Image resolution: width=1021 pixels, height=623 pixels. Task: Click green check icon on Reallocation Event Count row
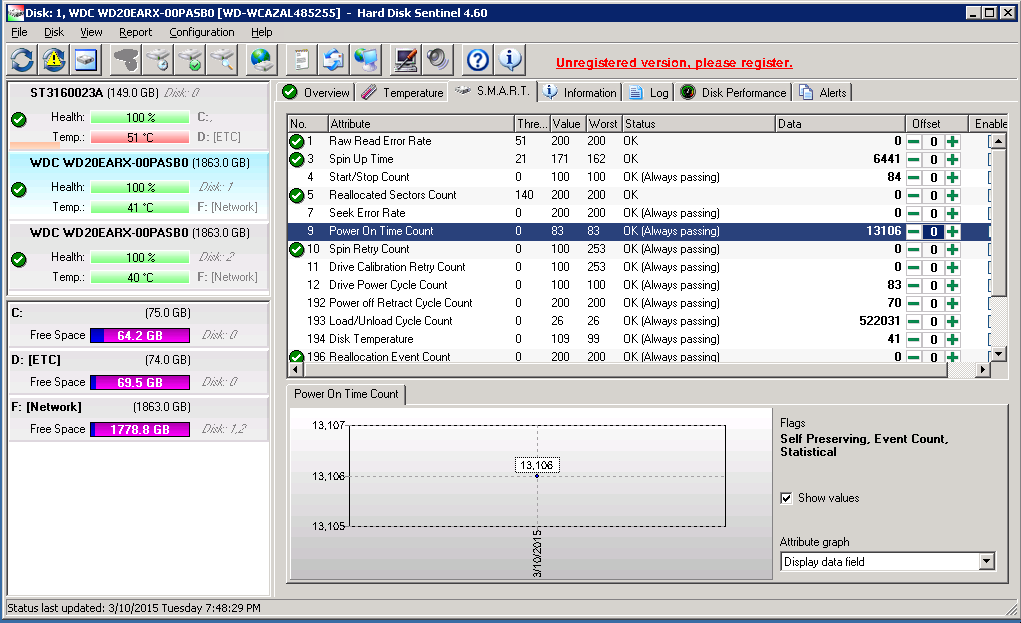[297, 357]
